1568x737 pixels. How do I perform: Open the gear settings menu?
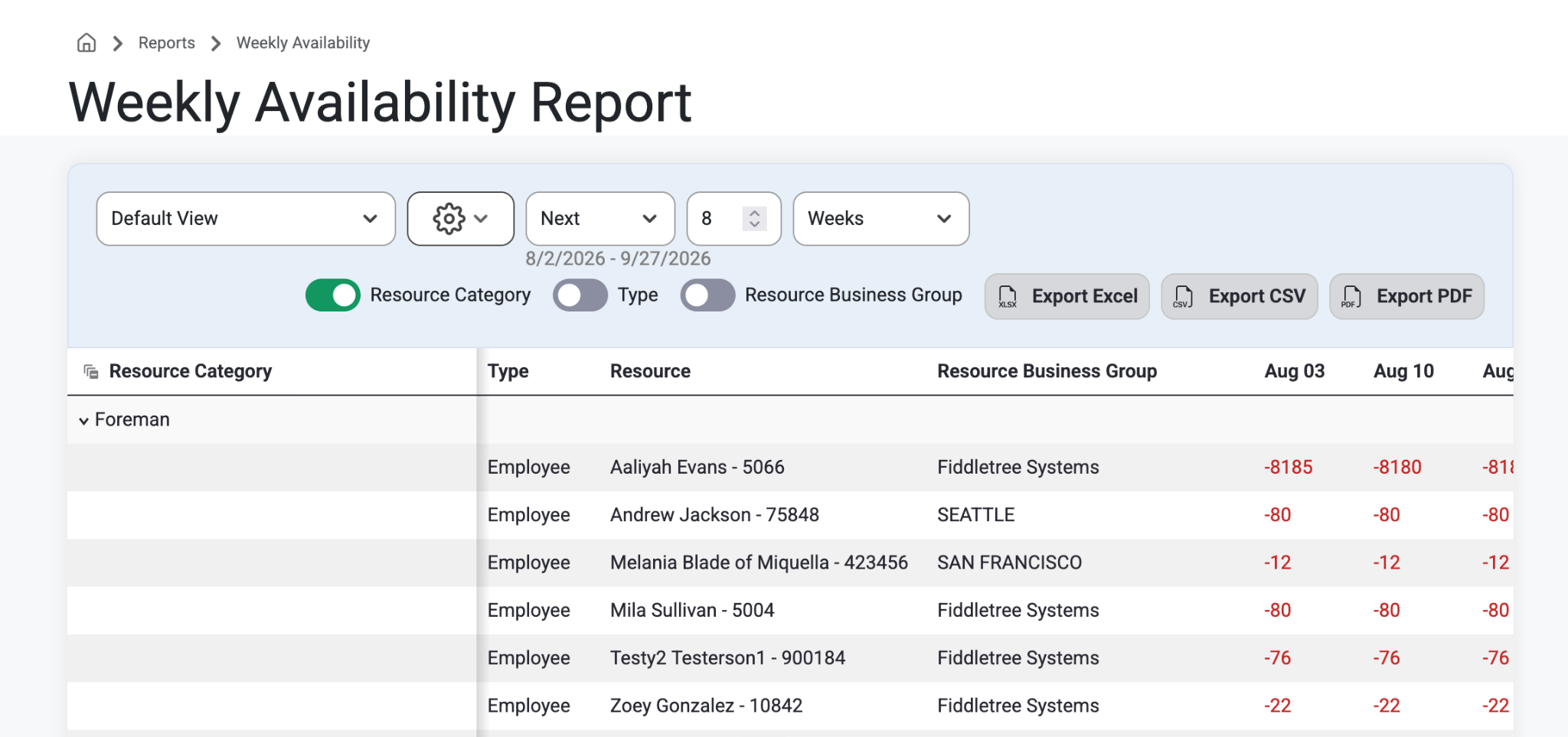click(x=460, y=219)
